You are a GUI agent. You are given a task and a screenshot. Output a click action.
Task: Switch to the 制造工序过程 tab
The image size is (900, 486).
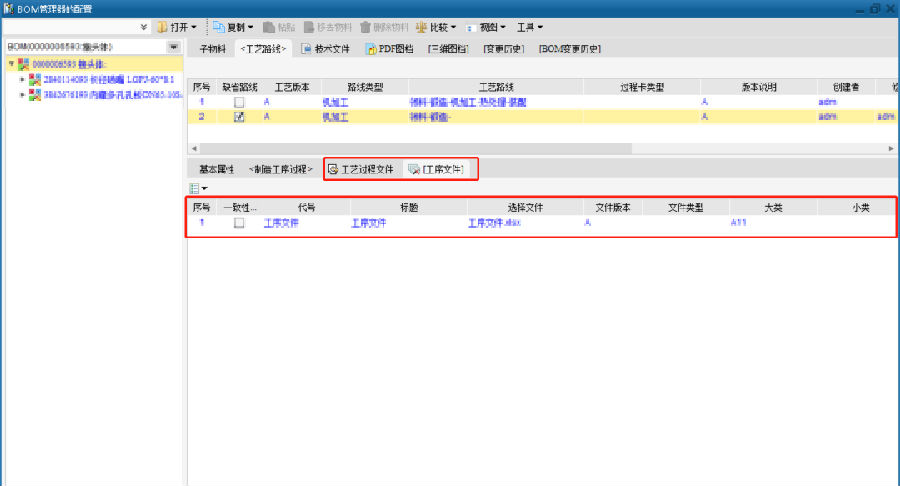tap(281, 169)
